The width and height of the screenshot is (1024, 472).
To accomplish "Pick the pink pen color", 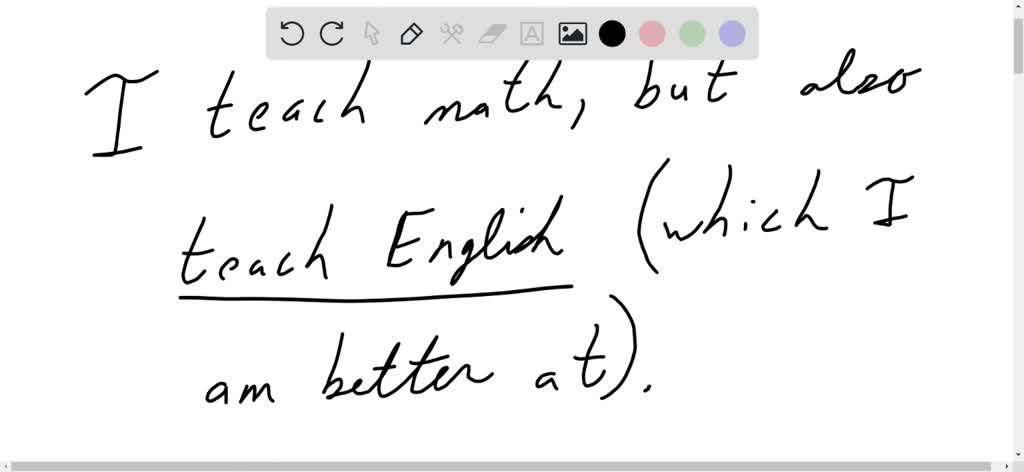I will (x=652, y=33).
